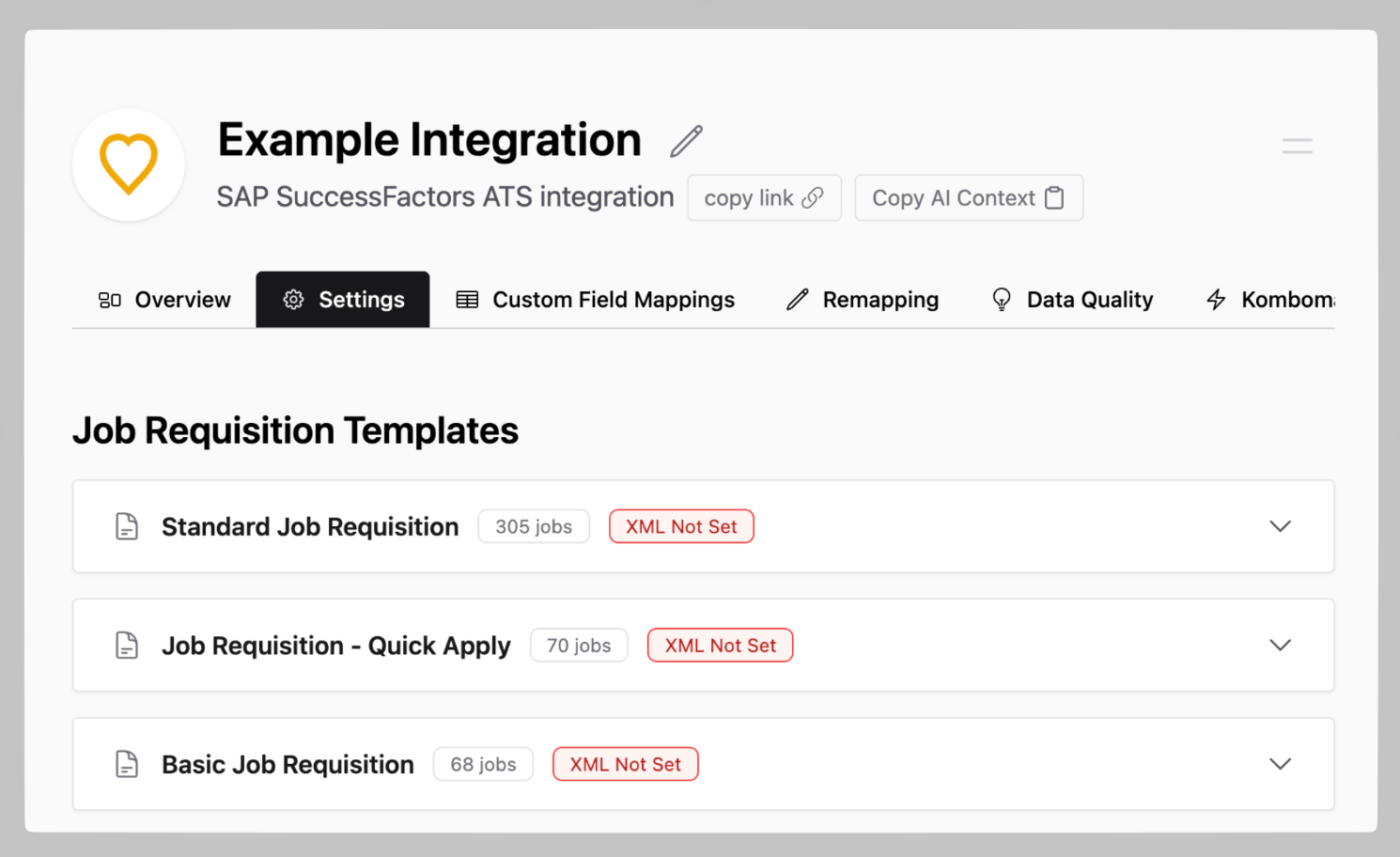1400x857 pixels.
Task: Click the yellow heart integration logo
Action: pos(129,164)
